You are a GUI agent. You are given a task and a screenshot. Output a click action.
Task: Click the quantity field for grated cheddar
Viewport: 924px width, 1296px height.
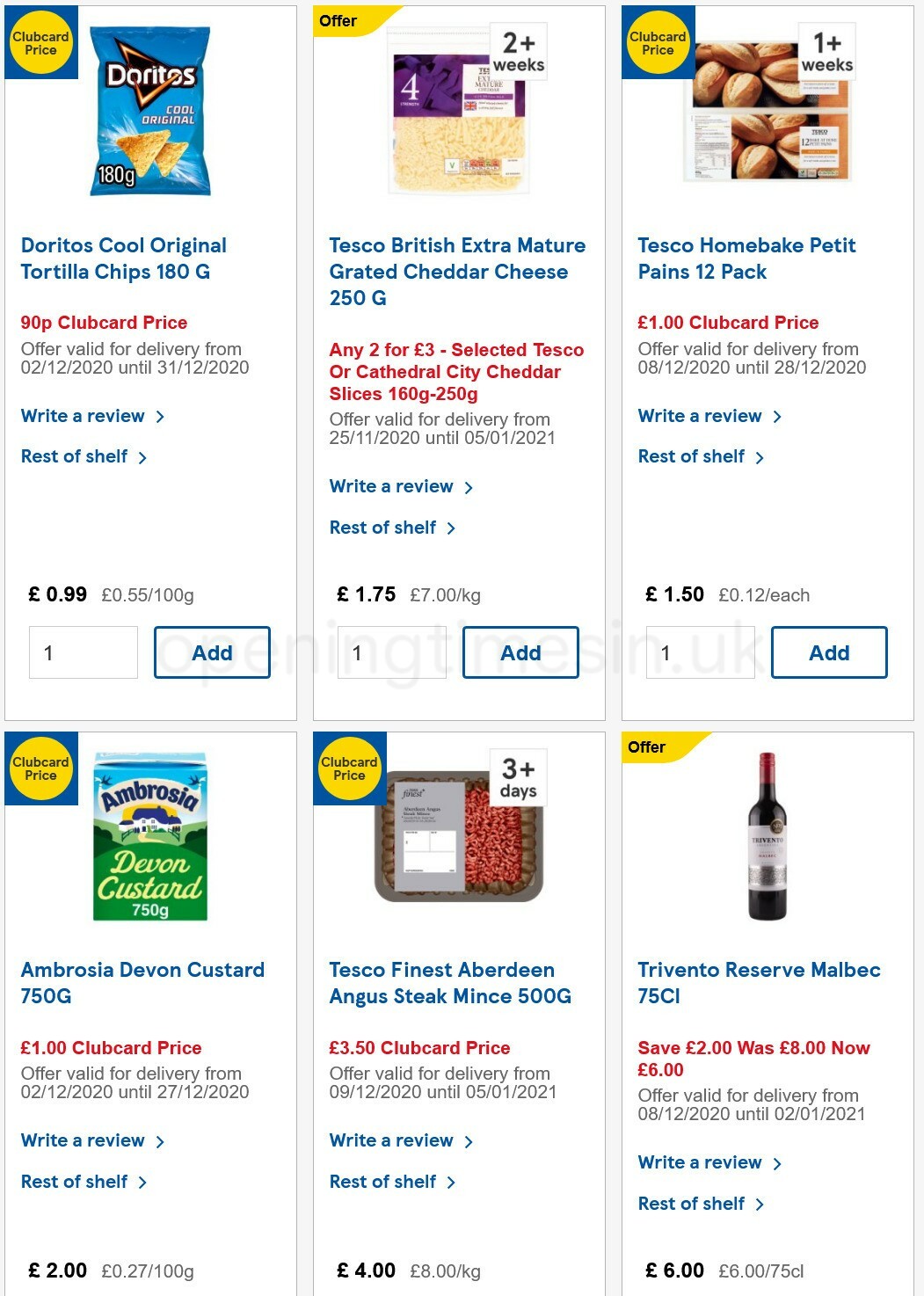(391, 652)
